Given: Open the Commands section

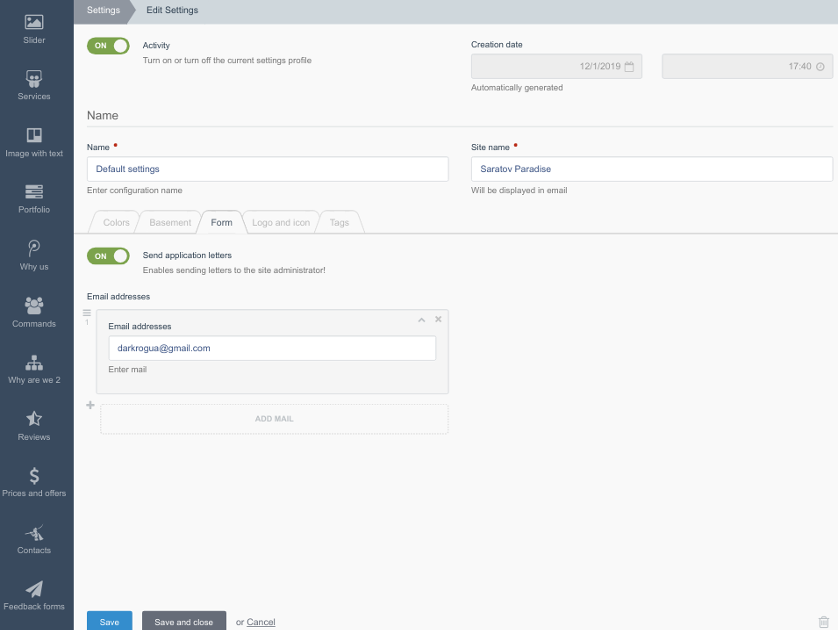Looking at the screenshot, I should 34,313.
